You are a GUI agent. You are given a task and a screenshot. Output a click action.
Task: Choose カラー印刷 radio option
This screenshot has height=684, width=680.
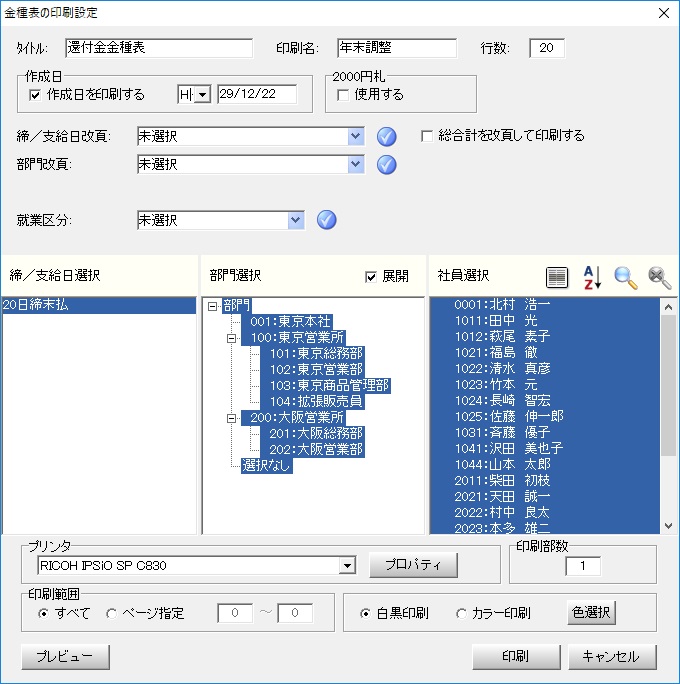(x=461, y=614)
